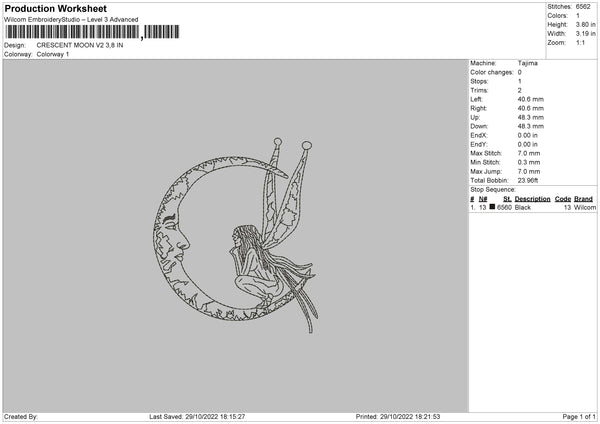Image resolution: width=600 pixels, height=424 pixels.
Task: Click the 'Production Worksheet' title
Action: pyautogui.click(x=55, y=8)
